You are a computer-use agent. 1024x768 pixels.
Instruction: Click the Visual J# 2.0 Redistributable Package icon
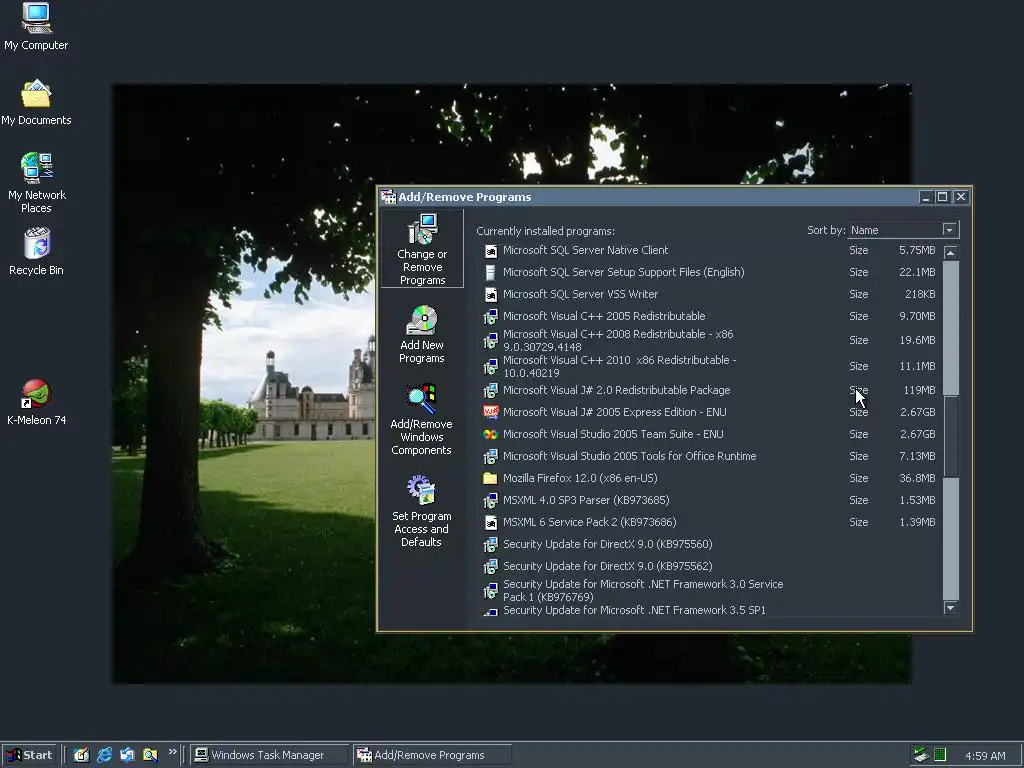[490, 391]
